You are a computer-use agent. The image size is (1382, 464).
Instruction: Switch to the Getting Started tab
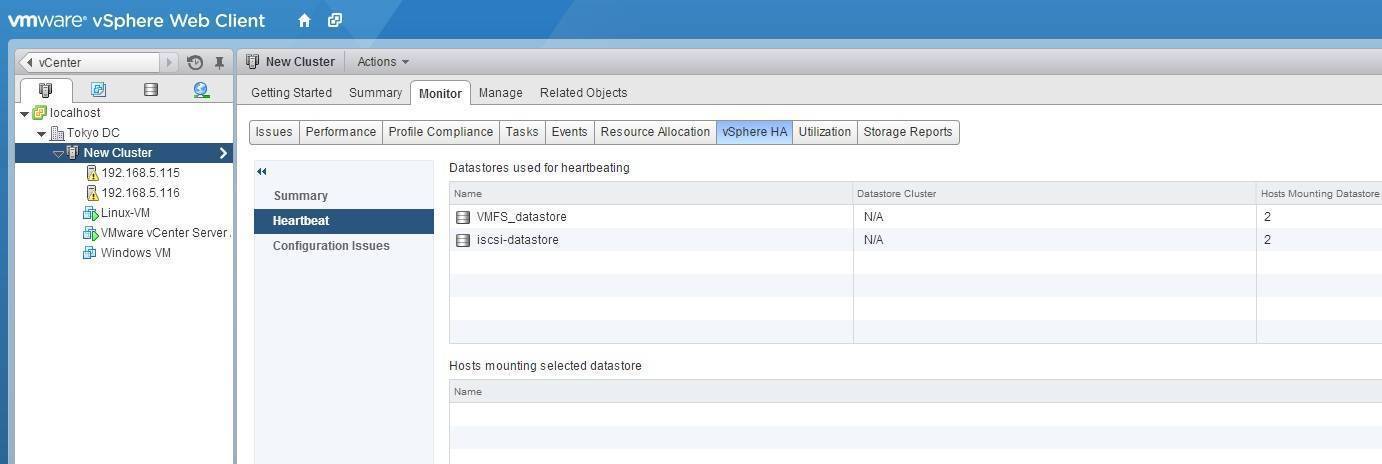click(x=291, y=93)
